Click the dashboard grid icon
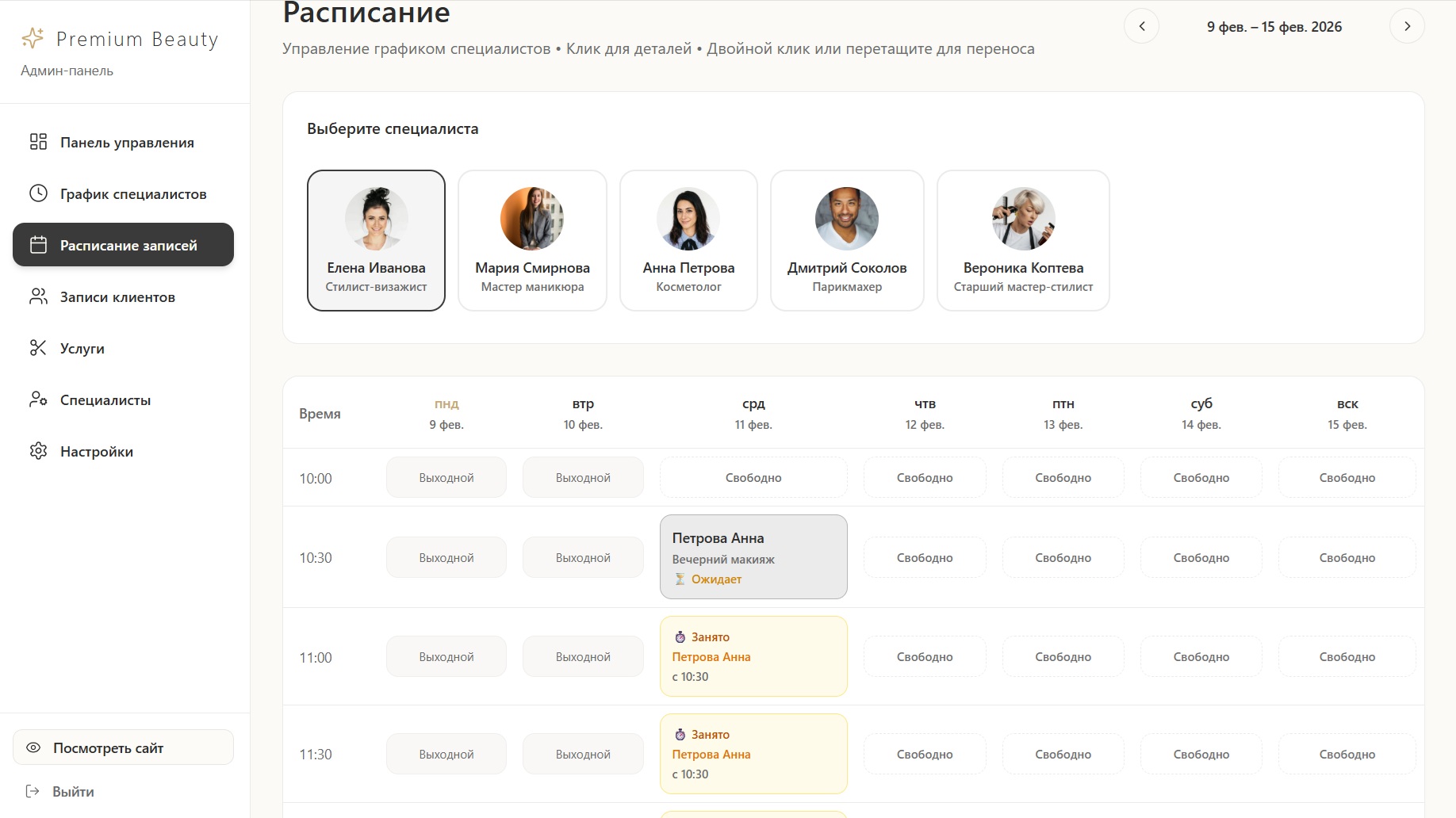 pyautogui.click(x=38, y=142)
